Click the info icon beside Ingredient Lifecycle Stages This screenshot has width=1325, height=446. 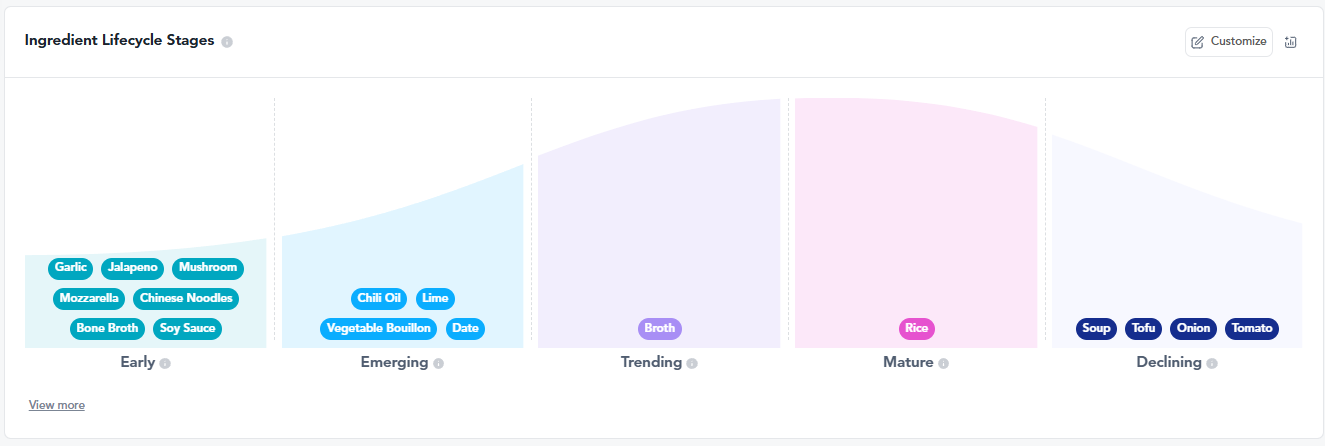coord(227,42)
